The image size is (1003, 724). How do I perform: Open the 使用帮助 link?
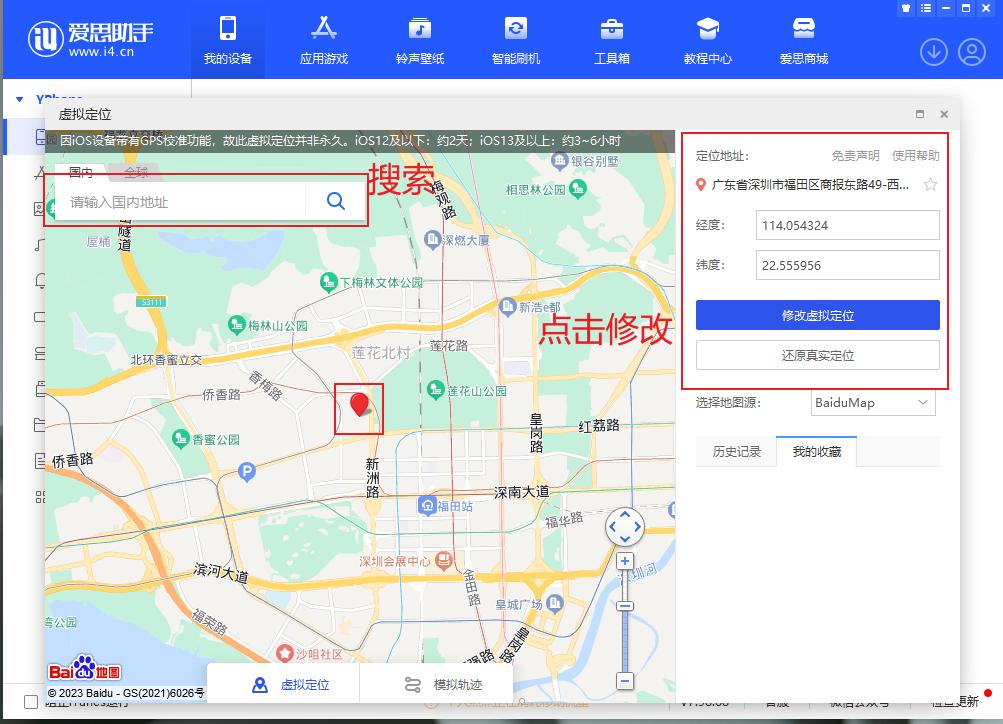(x=913, y=154)
